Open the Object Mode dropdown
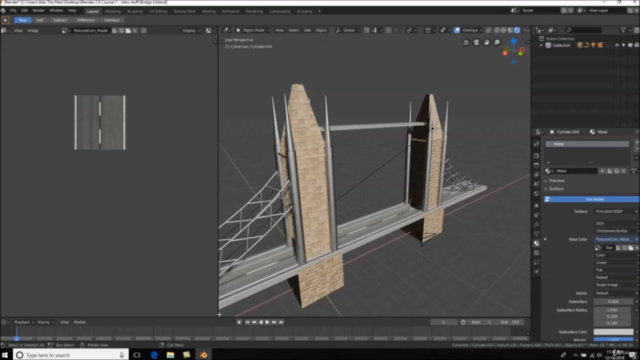640x360 pixels. pyautogui.click(x=253, y=30)
